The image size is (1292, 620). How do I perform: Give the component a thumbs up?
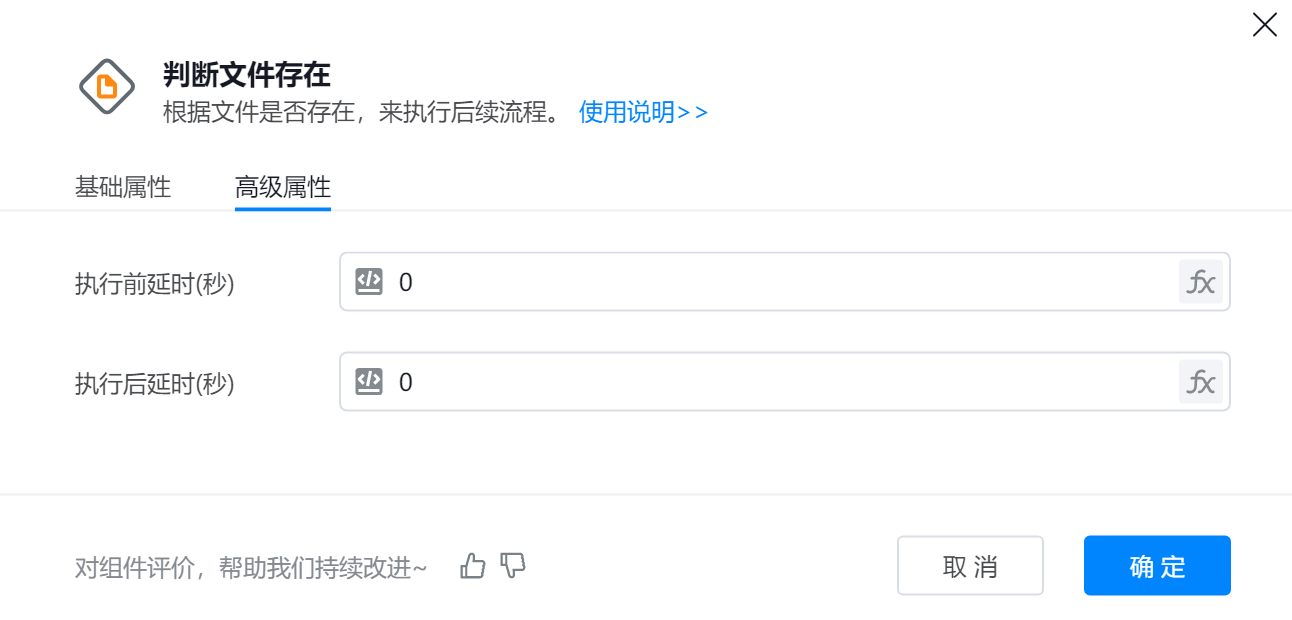pos(473,566)
